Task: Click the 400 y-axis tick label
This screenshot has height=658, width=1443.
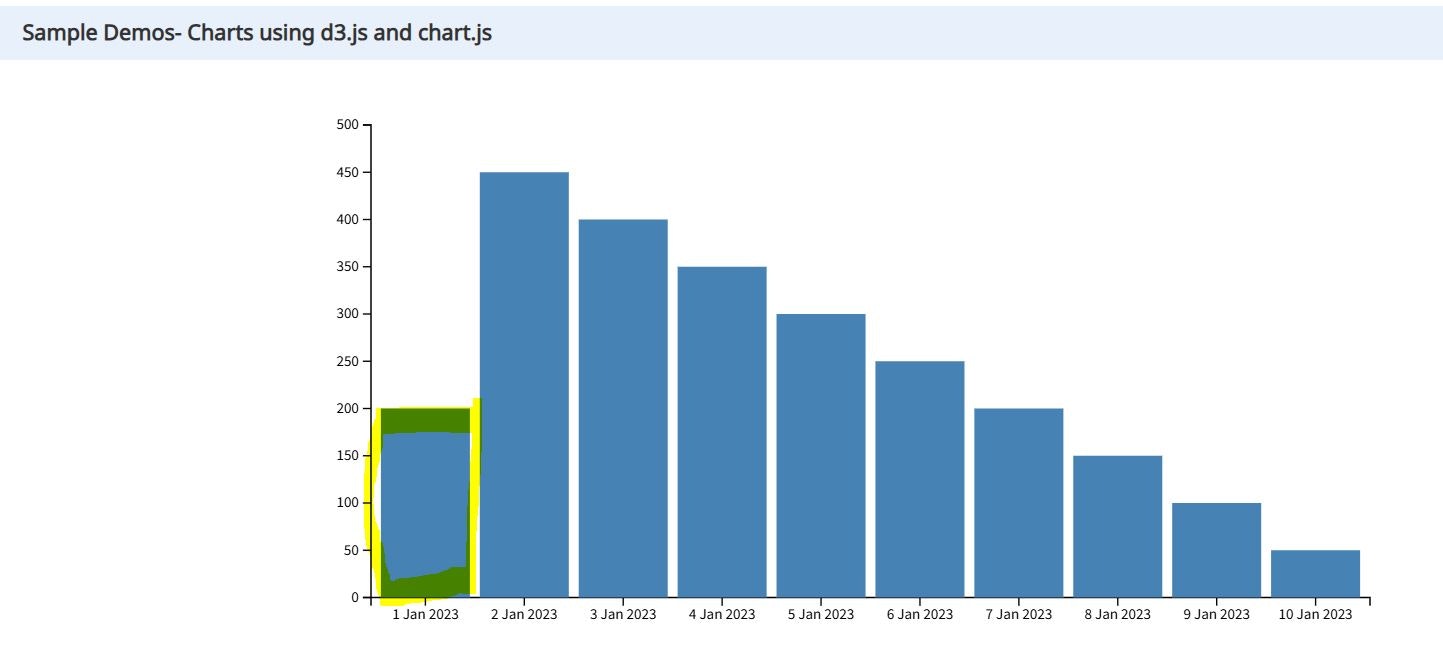Action: (347, 219)
